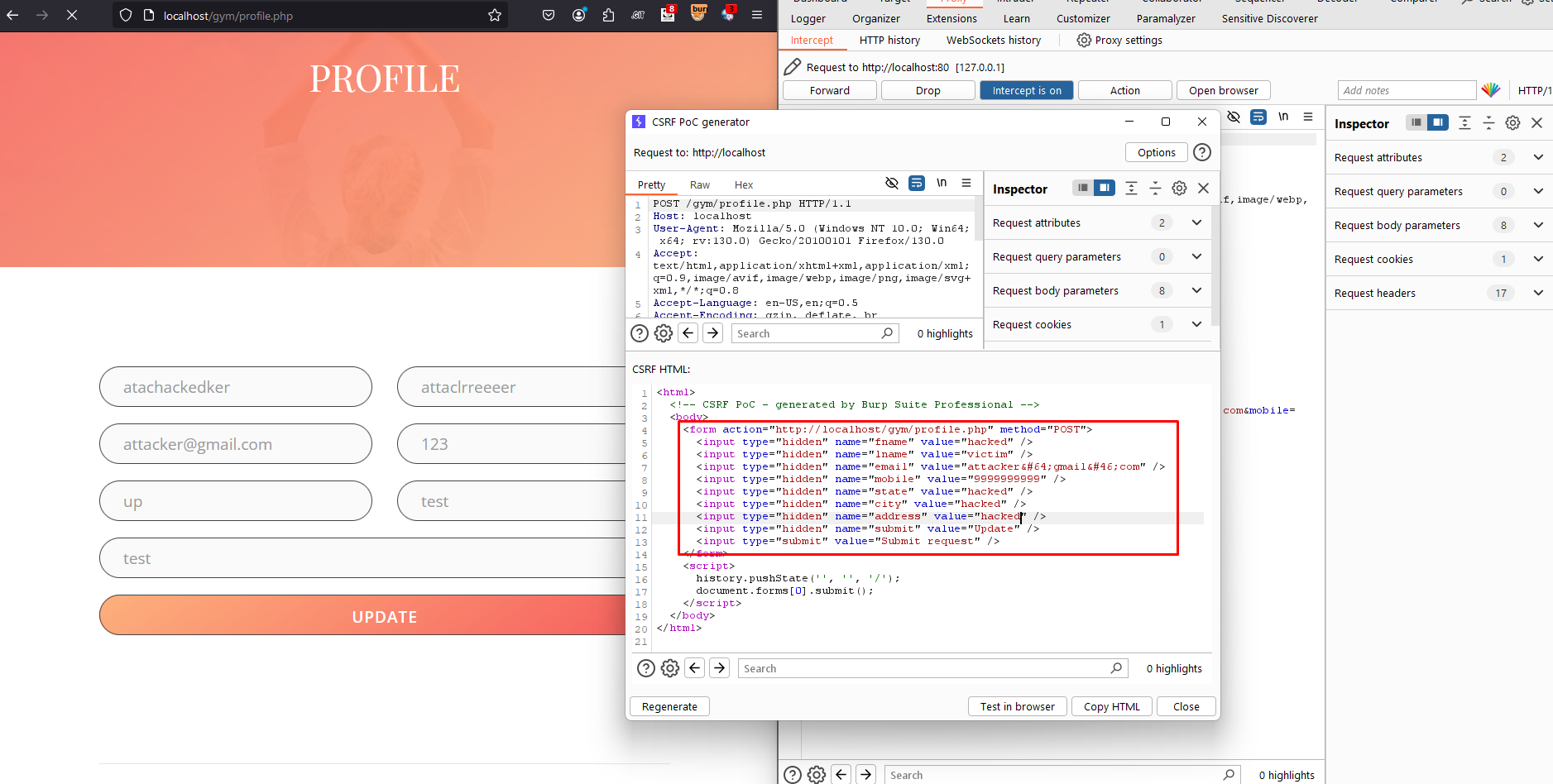The image size is (1553, 784).
Task: Click the UPDATE button on profile page
Action: [364, 615]
